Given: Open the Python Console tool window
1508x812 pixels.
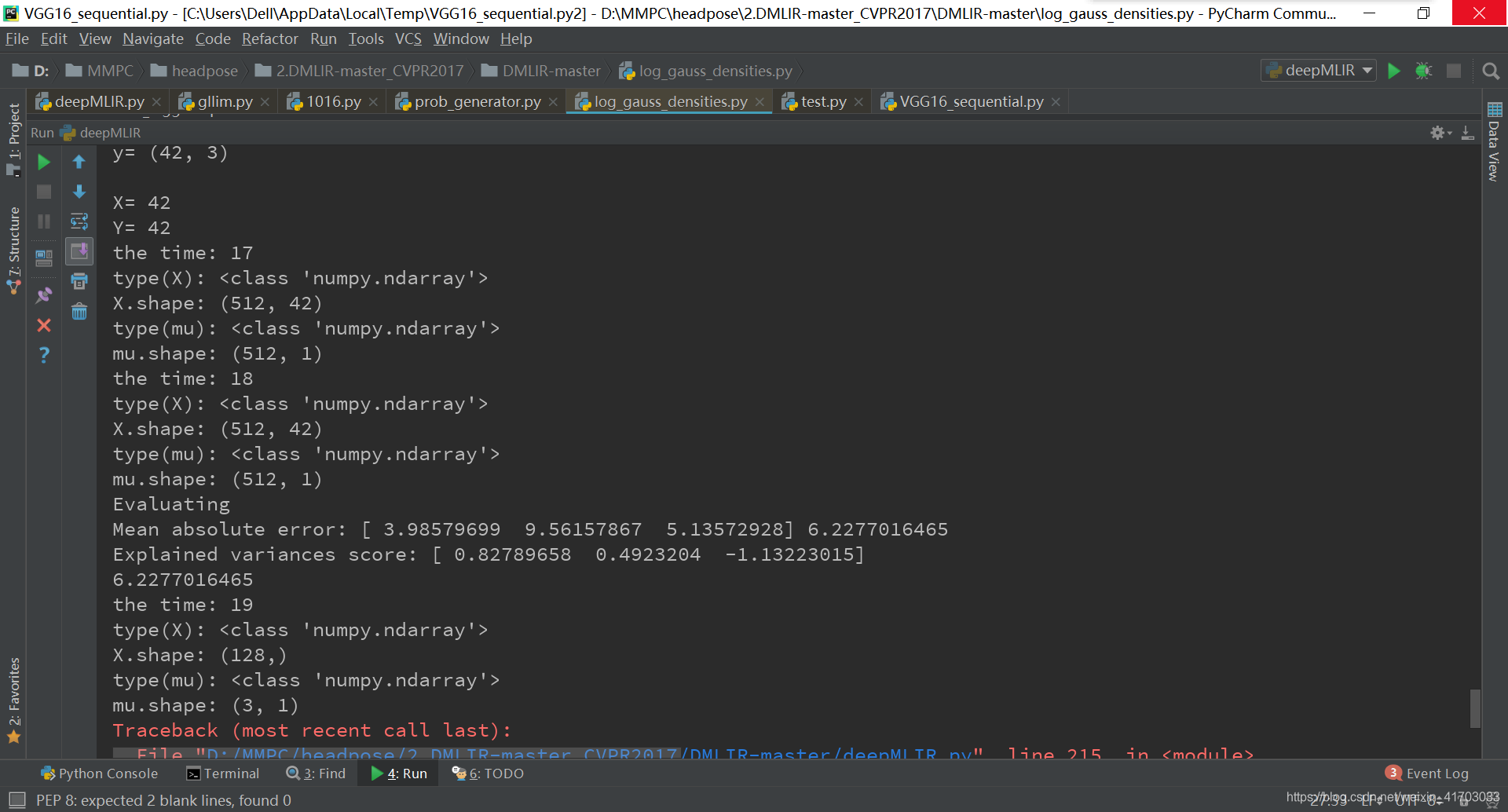Looking at the screenshot, I should (100, 774).
